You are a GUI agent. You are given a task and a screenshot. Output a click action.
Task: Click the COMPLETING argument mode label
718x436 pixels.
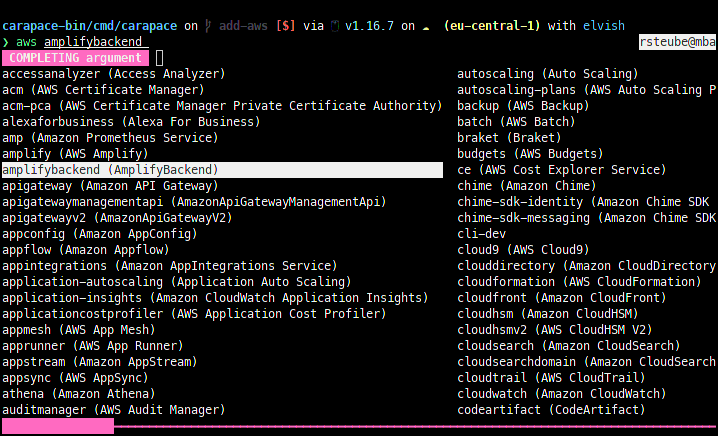click(75, 58)
